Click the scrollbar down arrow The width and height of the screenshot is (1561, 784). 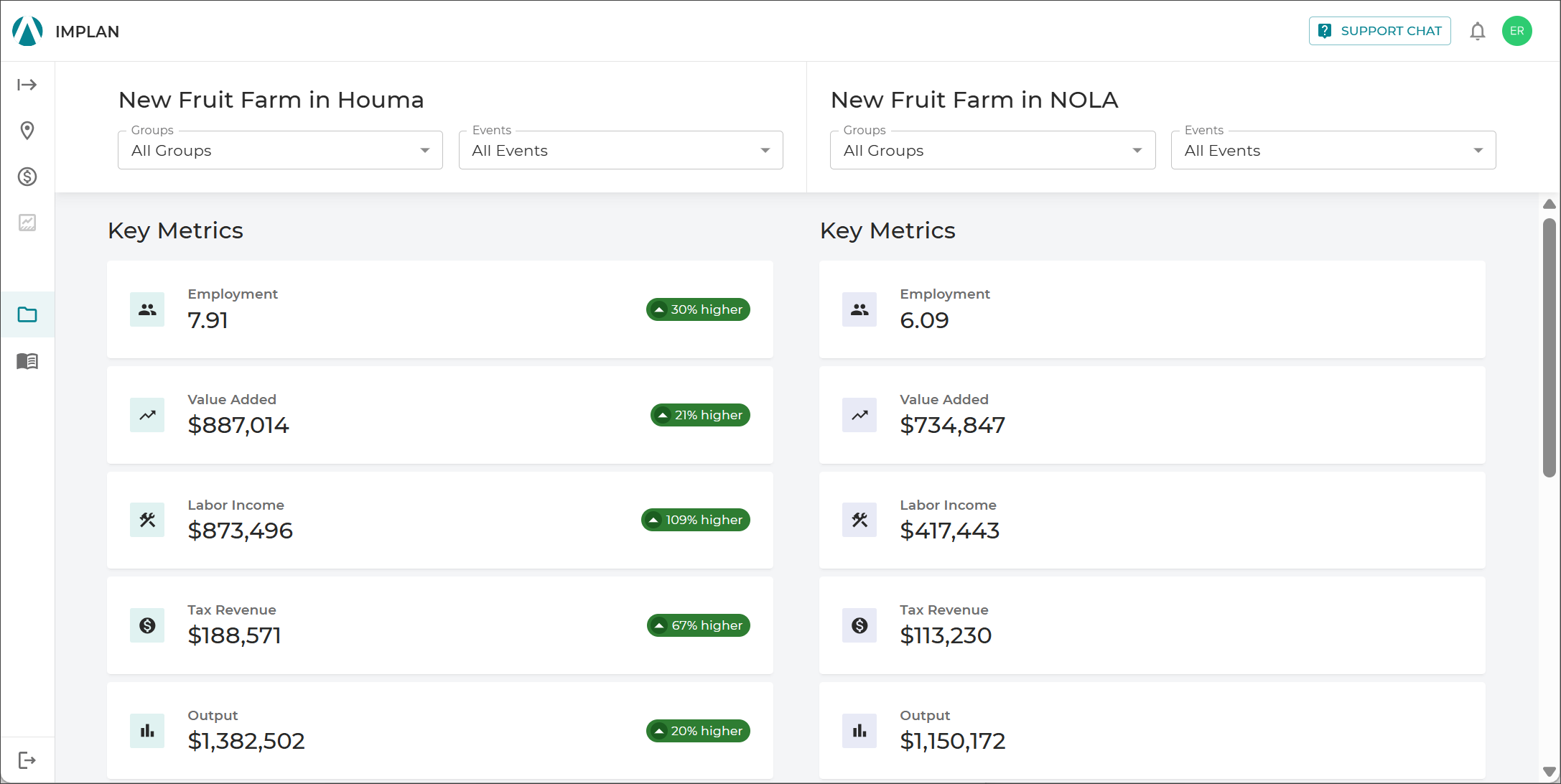[1549, 773]
